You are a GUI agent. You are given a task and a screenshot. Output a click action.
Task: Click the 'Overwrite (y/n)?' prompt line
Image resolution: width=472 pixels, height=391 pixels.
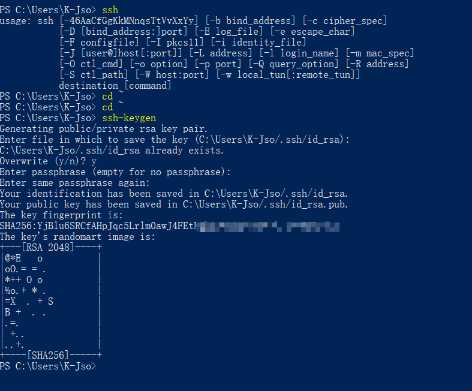point(48,161)
